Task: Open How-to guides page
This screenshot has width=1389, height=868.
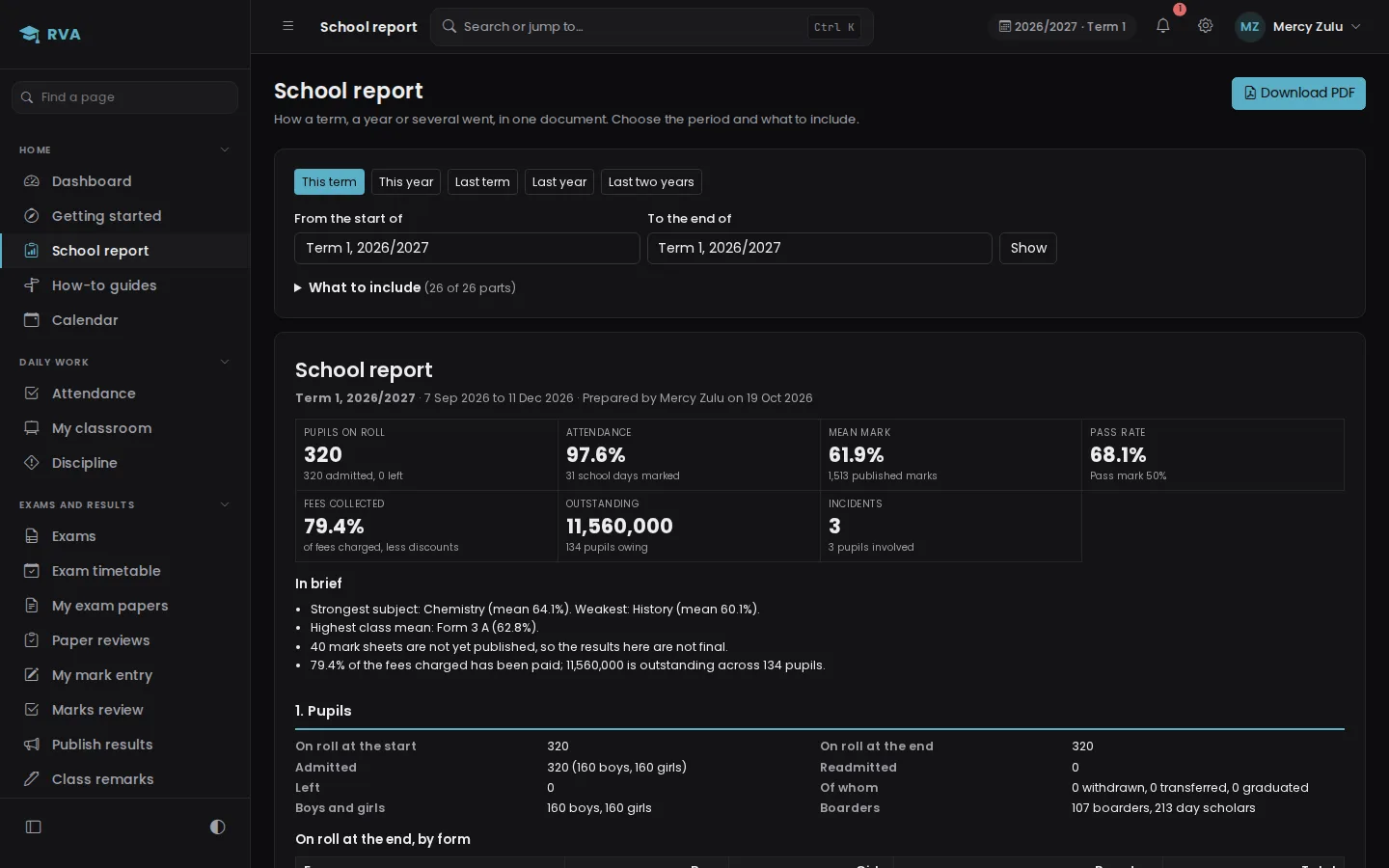Action: pos(124,285)
